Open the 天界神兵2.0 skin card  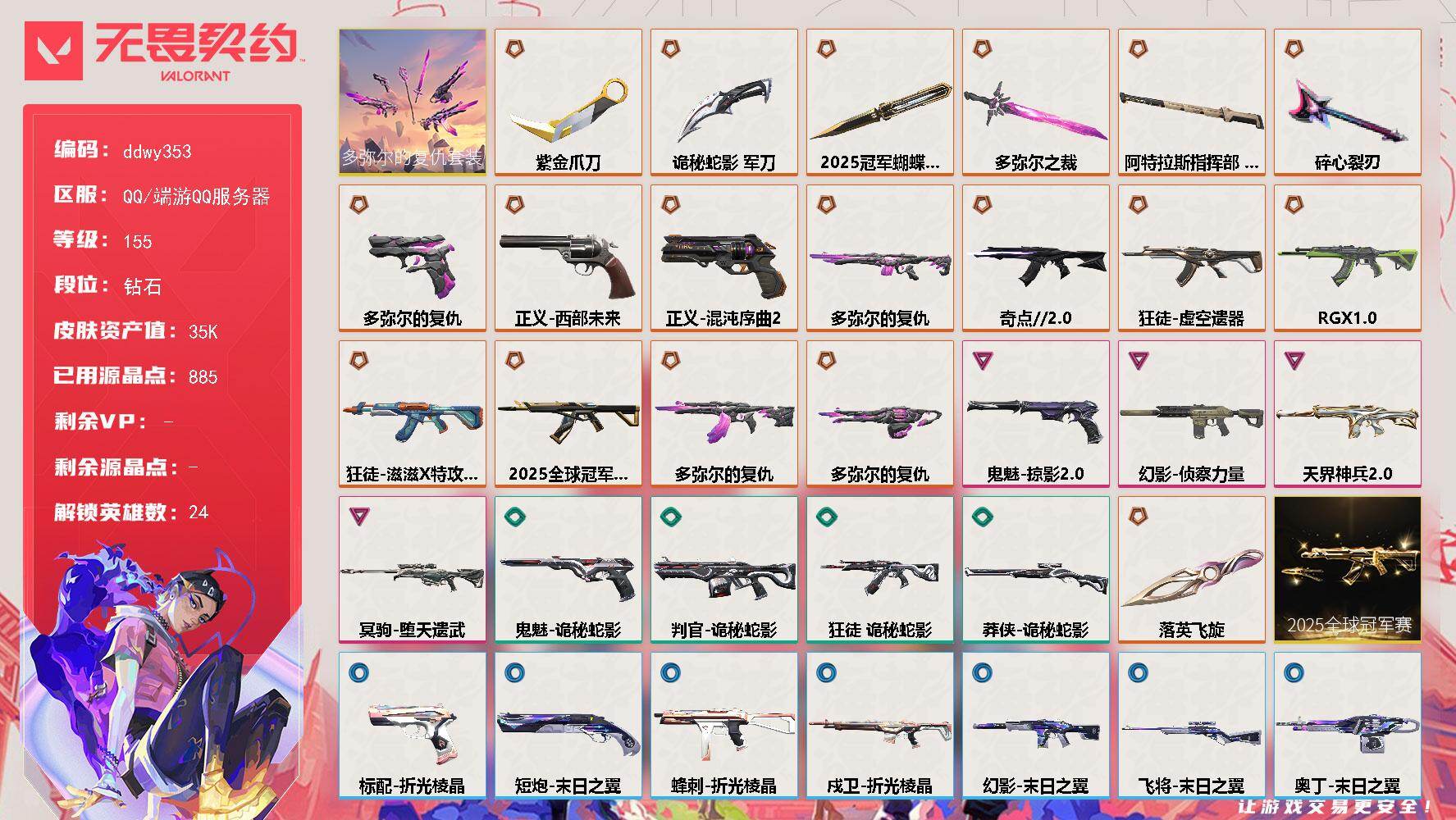[1348, 414]
